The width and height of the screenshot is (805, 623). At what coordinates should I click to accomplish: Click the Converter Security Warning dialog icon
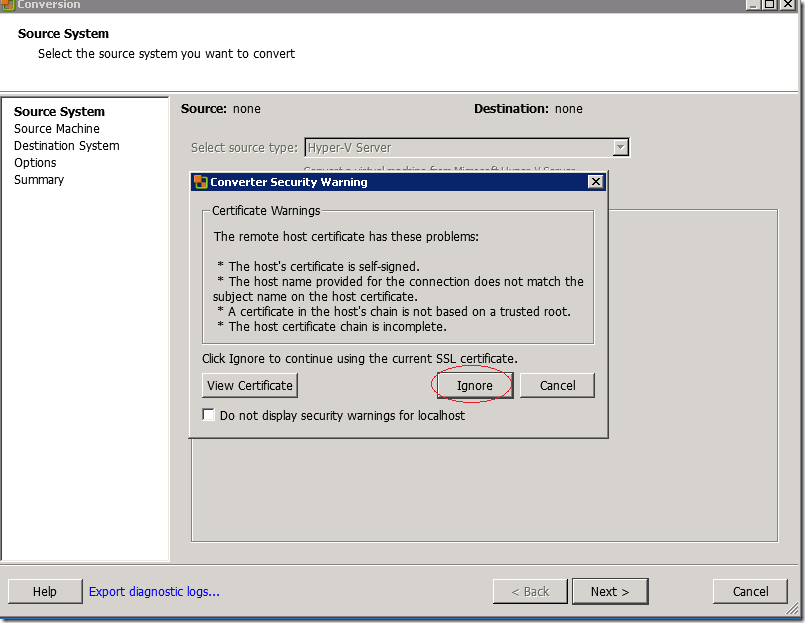coord(200,182)
